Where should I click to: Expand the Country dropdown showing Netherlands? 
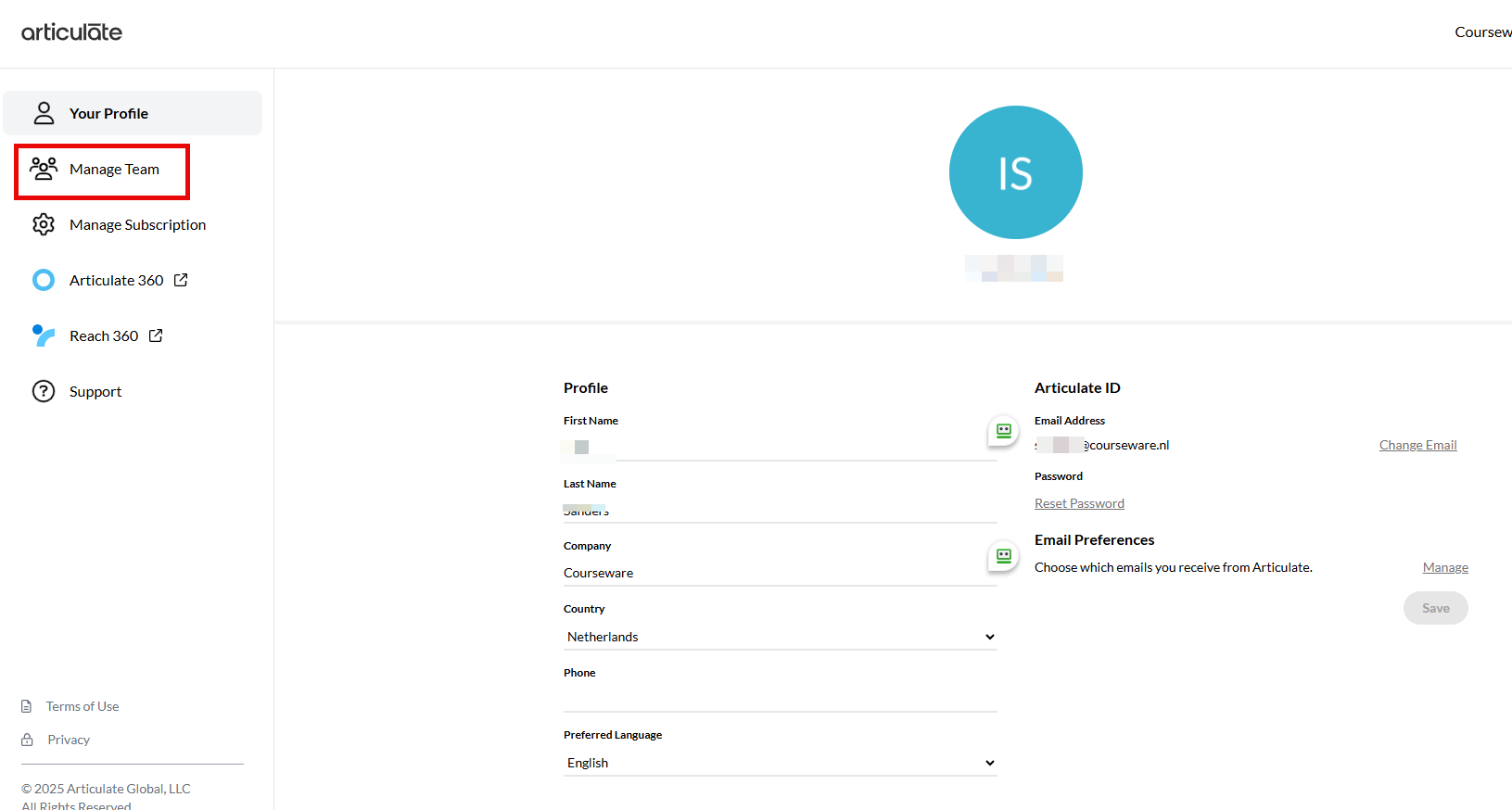(x=781, y=637)
